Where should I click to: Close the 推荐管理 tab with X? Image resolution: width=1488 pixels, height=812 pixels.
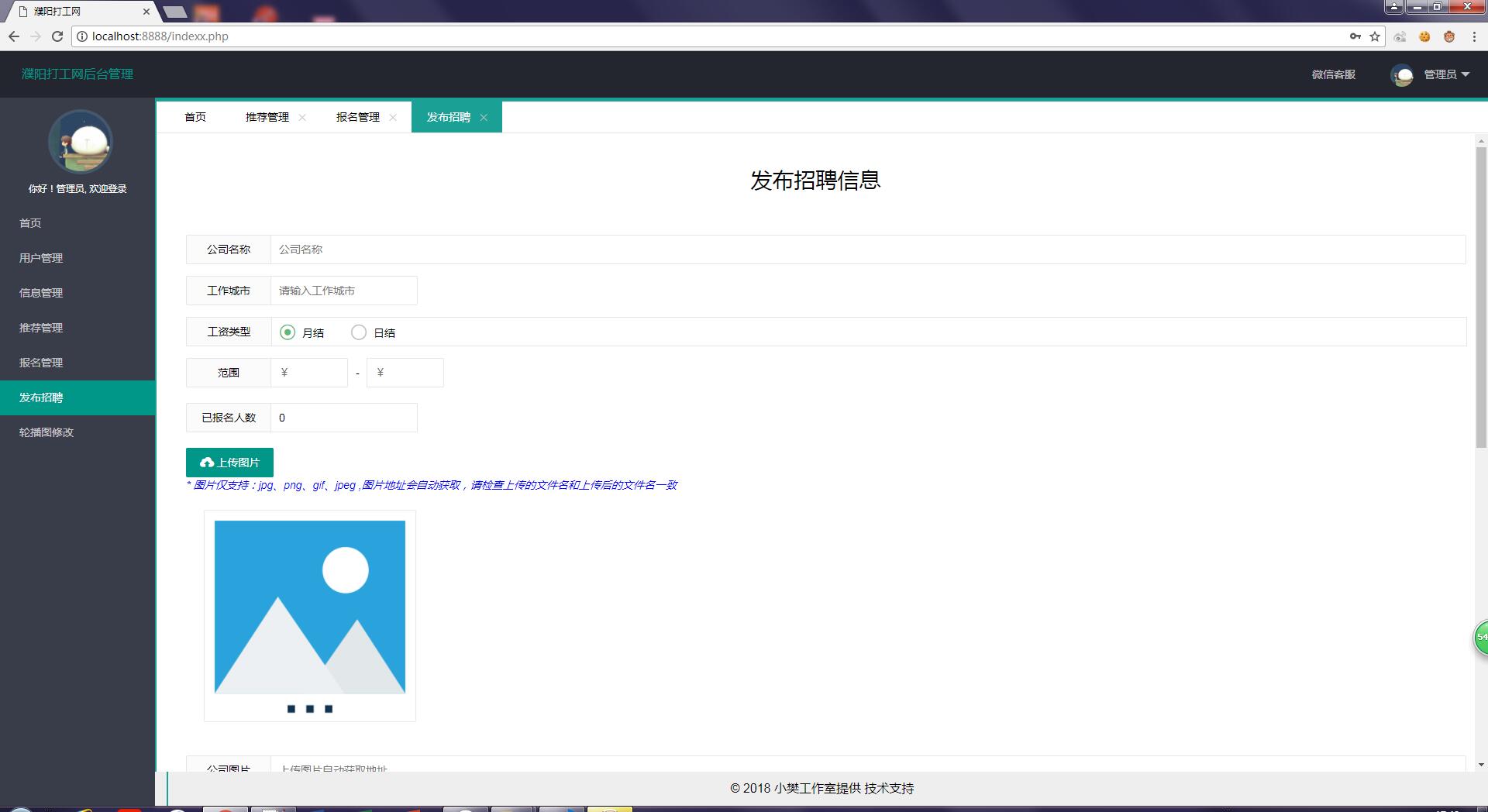tap(302, 118)
